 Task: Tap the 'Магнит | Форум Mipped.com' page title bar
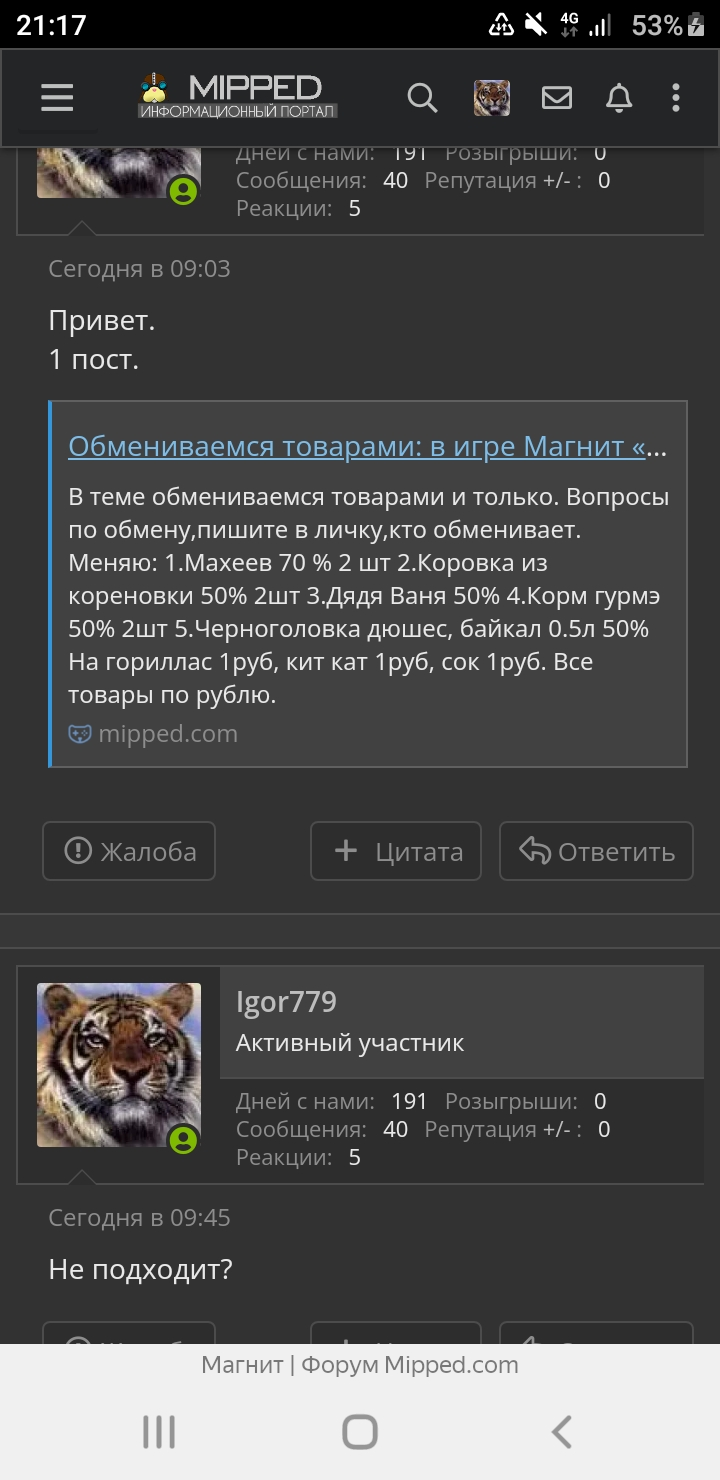(x=360, y=1364)
